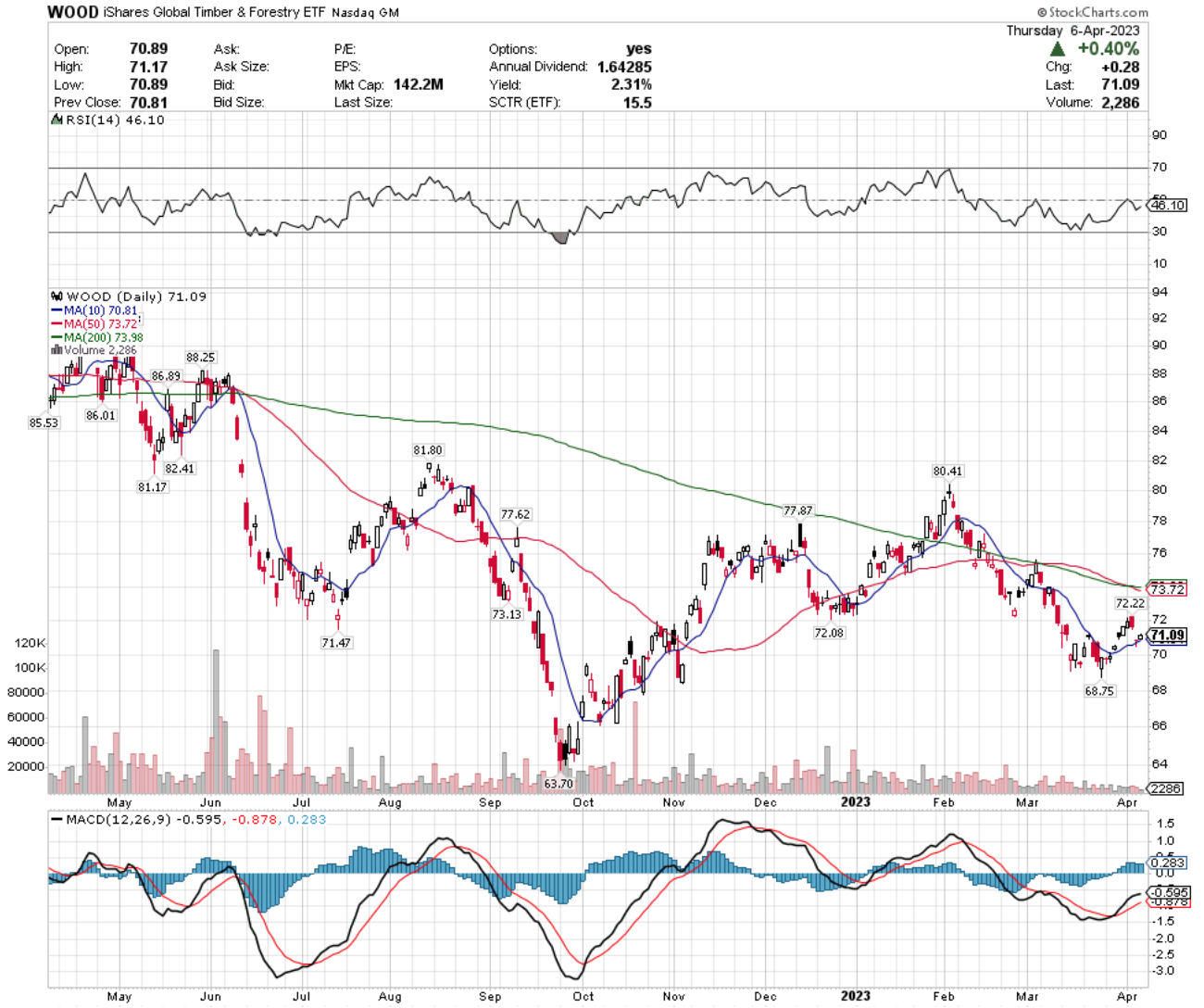Image resolution: width=1204 pixels, height=1008 pixels.
Task: Click the date Thursday 6-Apr-2023
Action: coord(1073,31)
